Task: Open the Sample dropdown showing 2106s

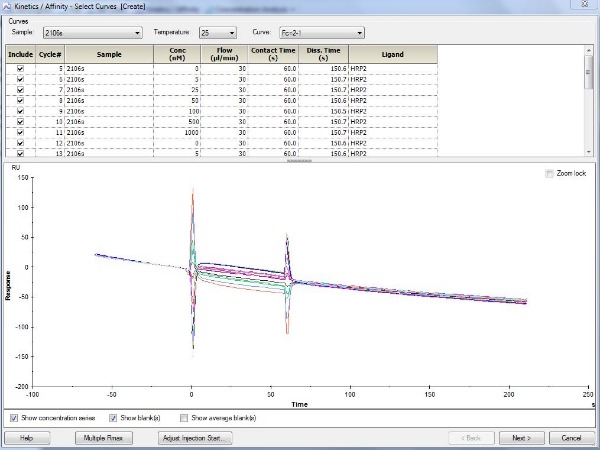Action: point(93,33)
